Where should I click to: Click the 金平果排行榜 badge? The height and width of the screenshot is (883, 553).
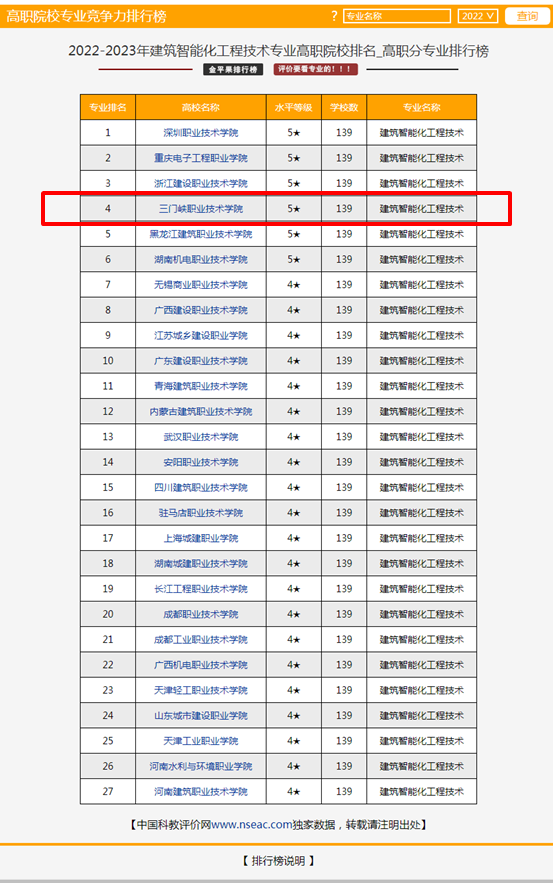(233, 69)
